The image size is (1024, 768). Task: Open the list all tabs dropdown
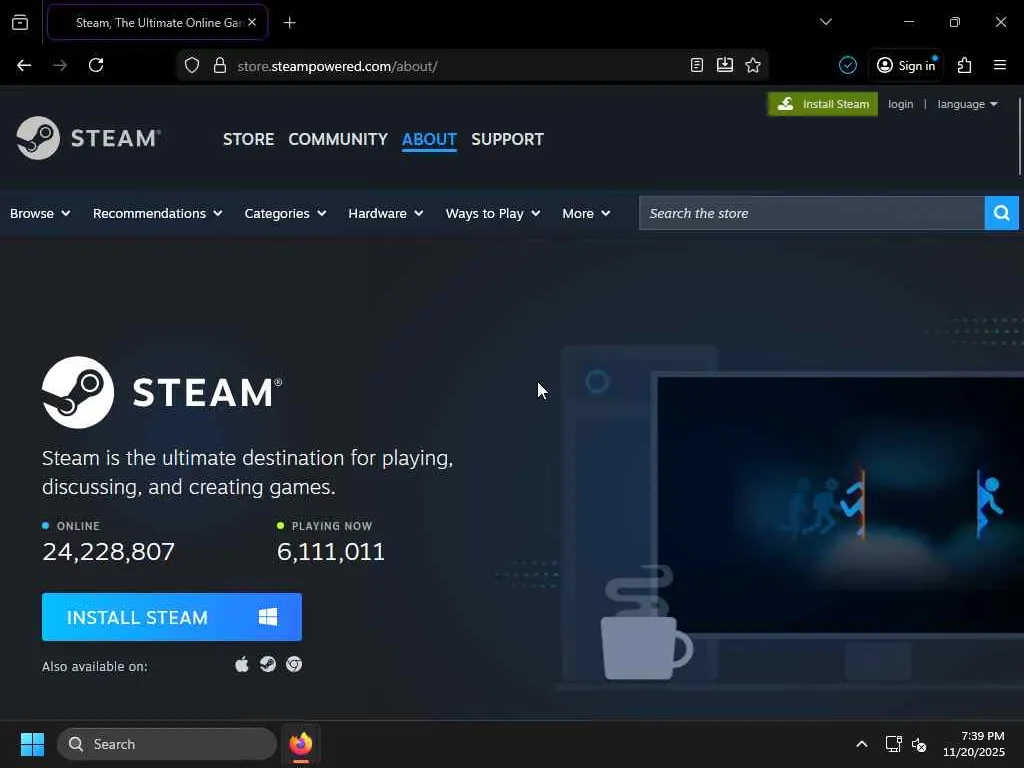(825, 22)
